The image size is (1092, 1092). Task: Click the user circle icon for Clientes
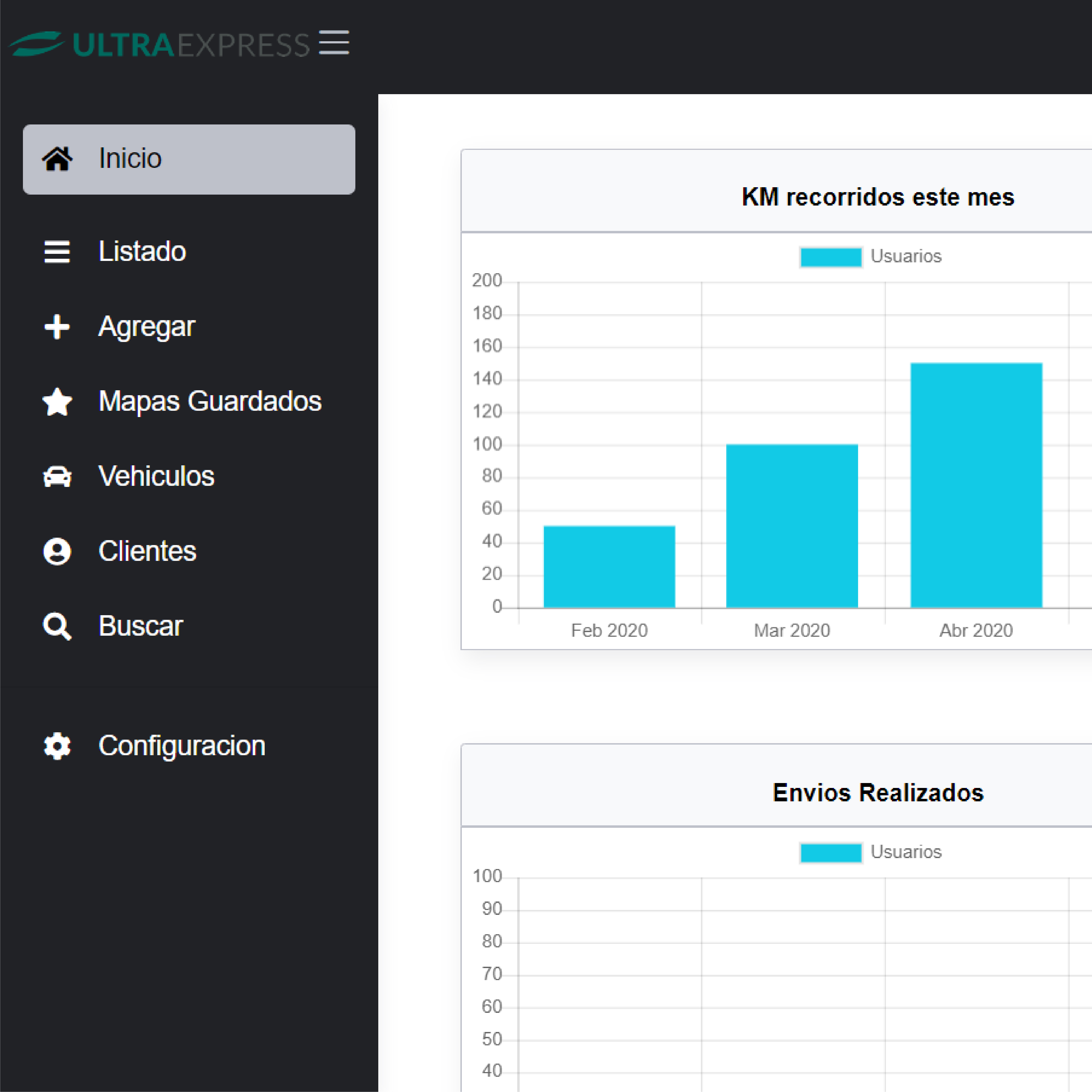pyautogui.click(x=57, y=552)
